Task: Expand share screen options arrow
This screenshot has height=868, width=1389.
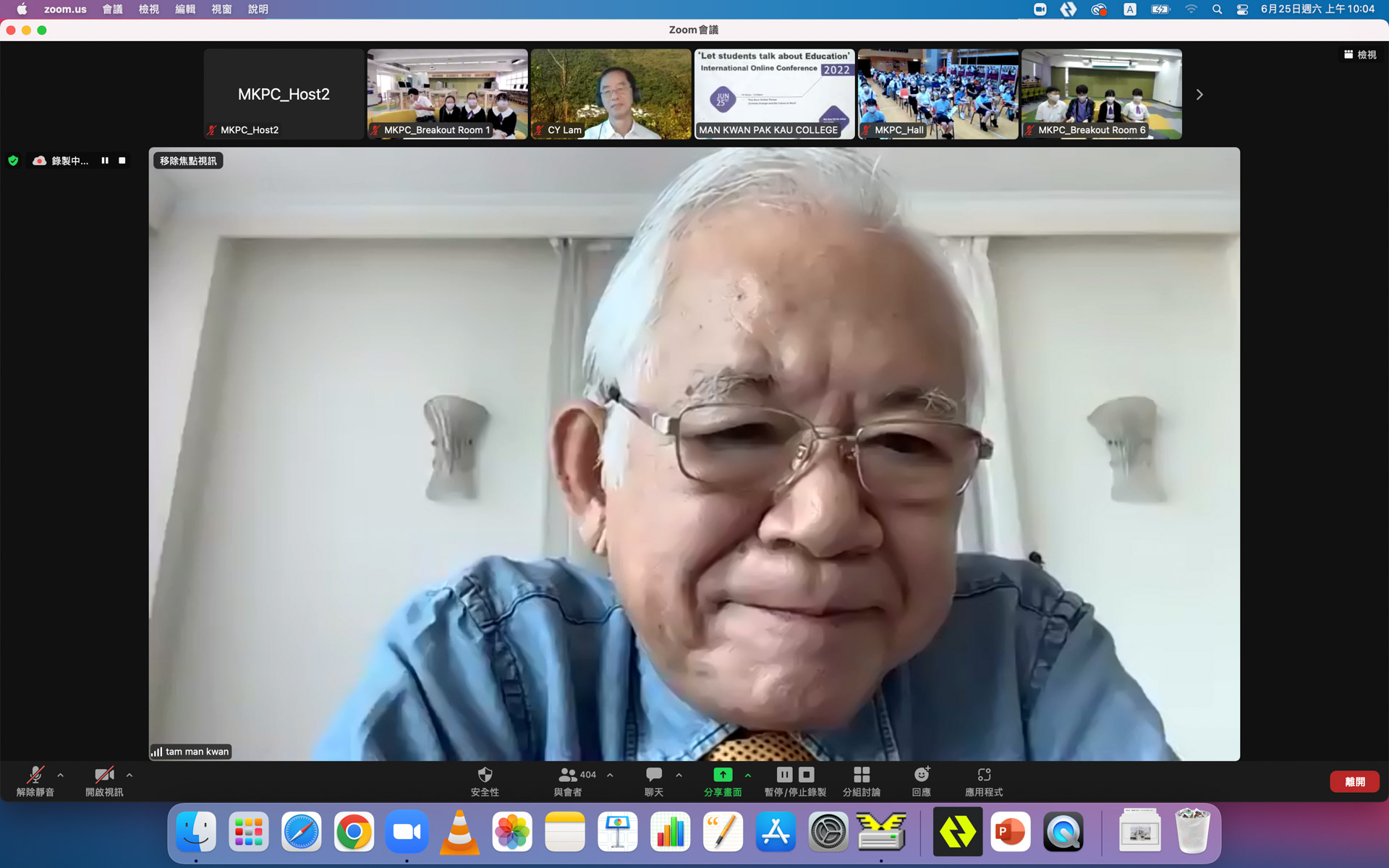Action: pyautogui.click(x=748, y=775)
